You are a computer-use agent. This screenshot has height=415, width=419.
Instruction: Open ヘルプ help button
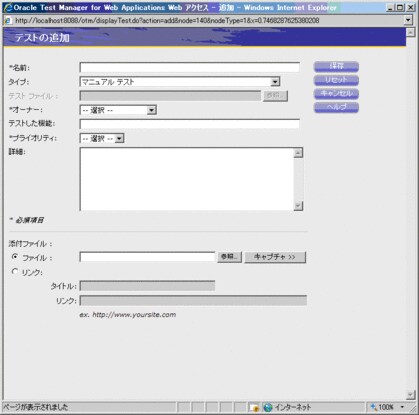tap(336, 107)
